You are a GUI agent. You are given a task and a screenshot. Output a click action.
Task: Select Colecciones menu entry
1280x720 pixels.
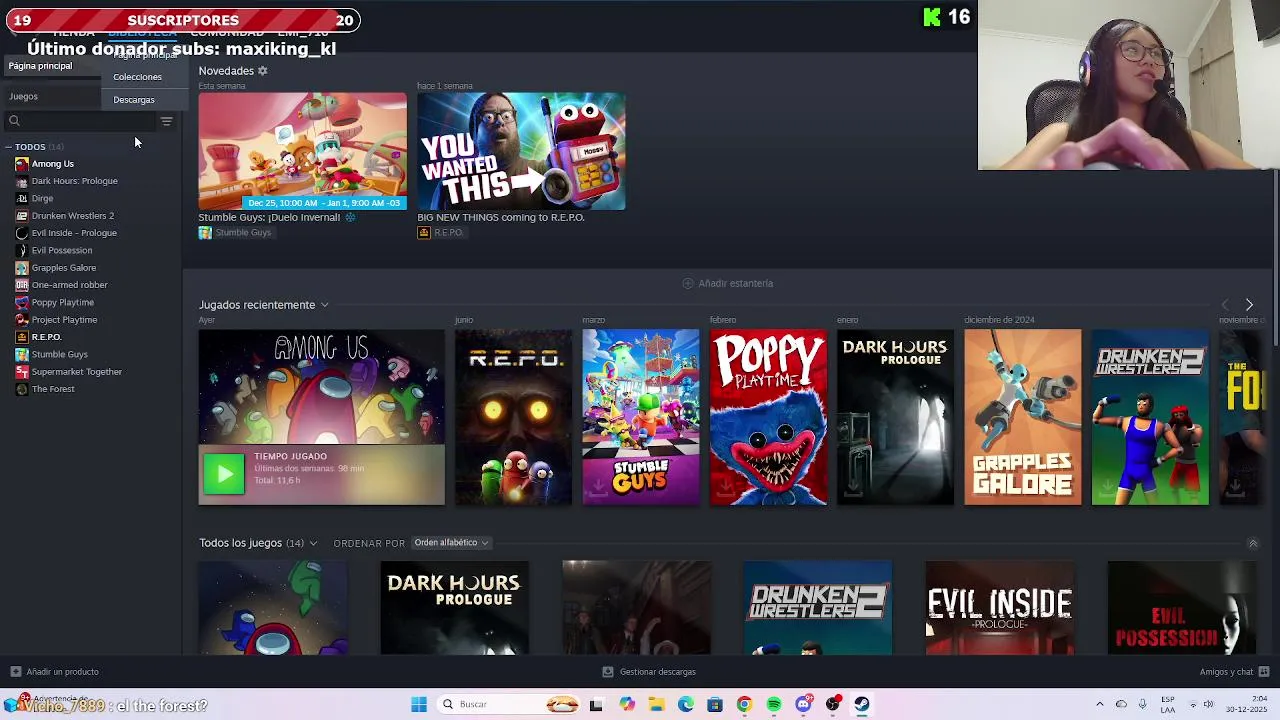tap(137, 77)
